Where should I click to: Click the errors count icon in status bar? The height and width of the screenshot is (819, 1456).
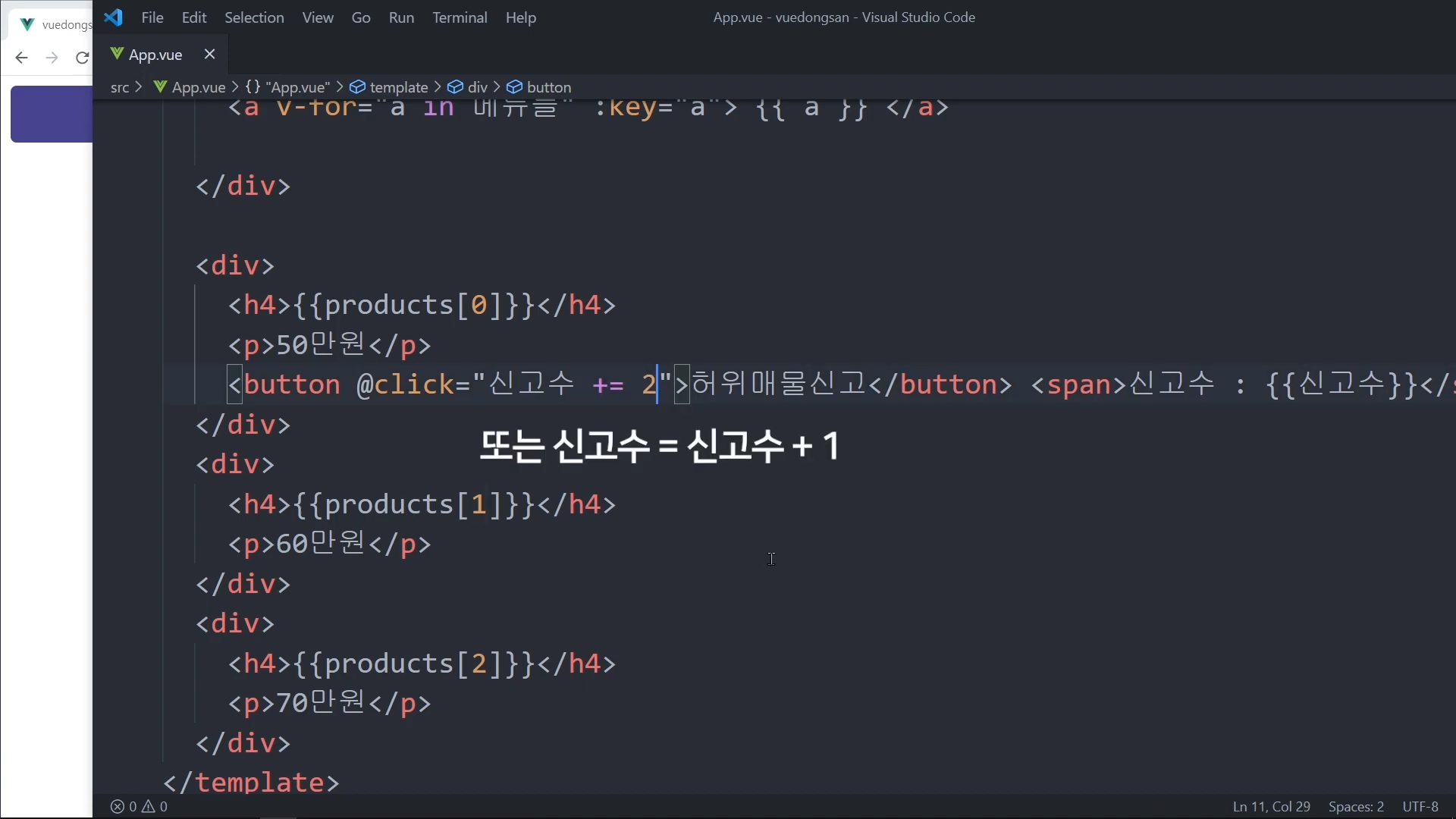118,807
